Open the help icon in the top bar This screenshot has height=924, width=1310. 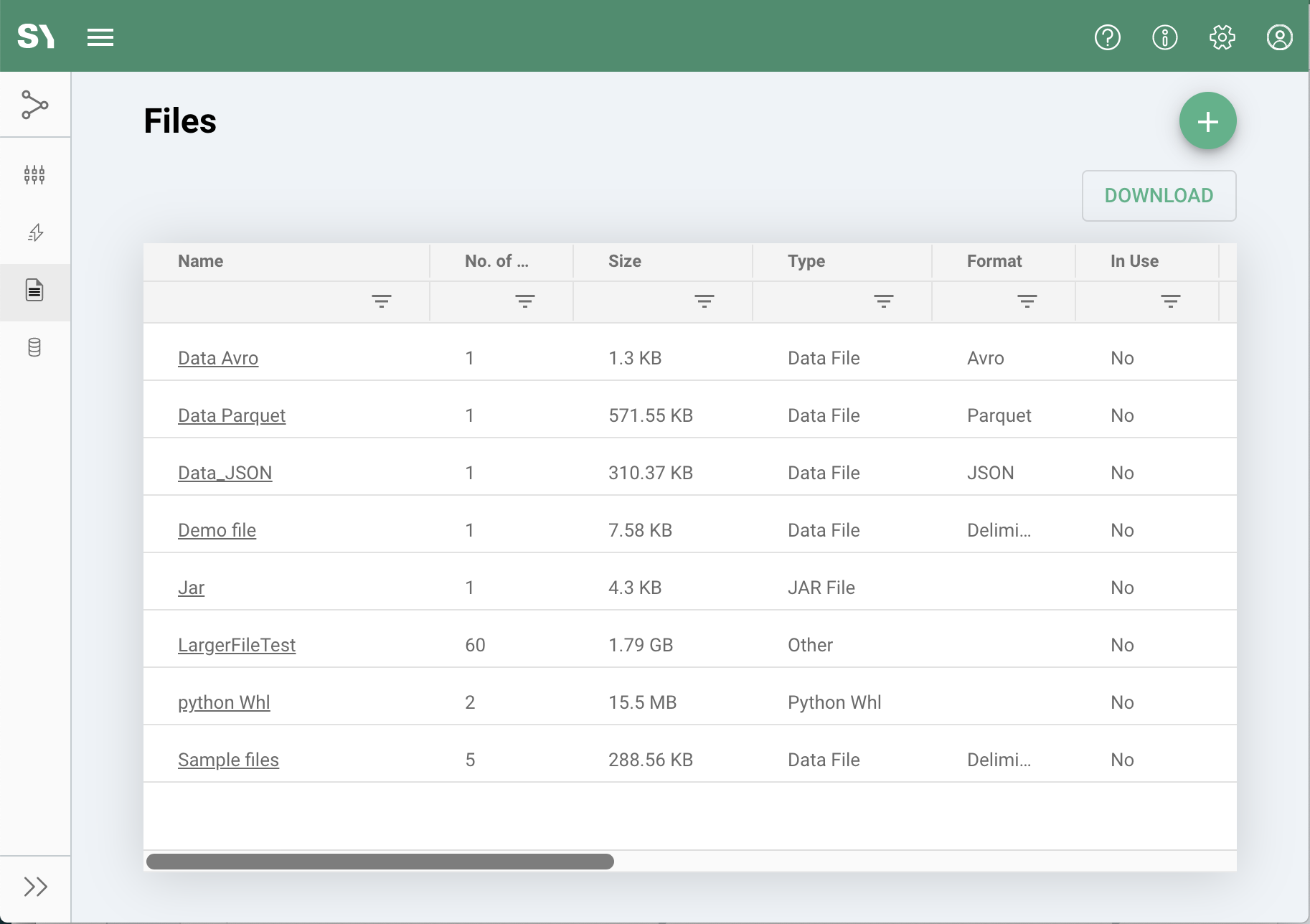1107,37
